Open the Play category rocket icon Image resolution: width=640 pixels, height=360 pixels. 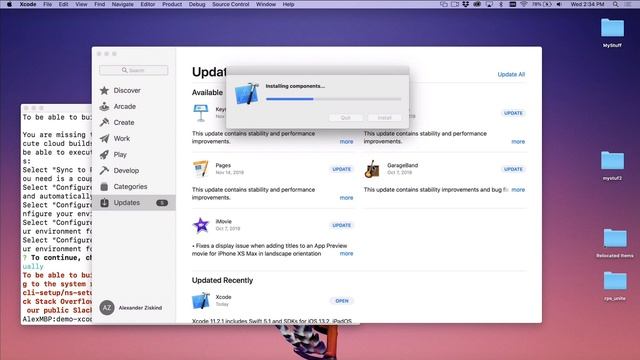coord(104,154)
